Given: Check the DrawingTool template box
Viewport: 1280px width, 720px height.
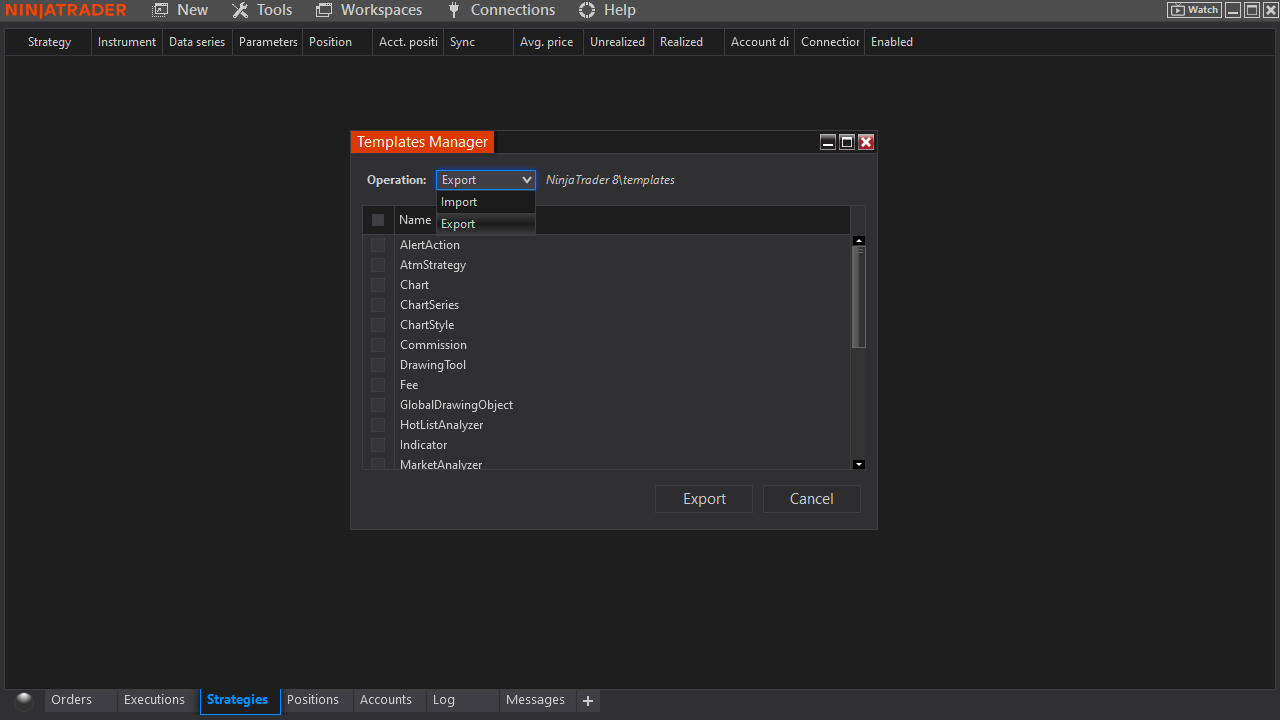Looking at the screenshot, I should click(378, 365).
